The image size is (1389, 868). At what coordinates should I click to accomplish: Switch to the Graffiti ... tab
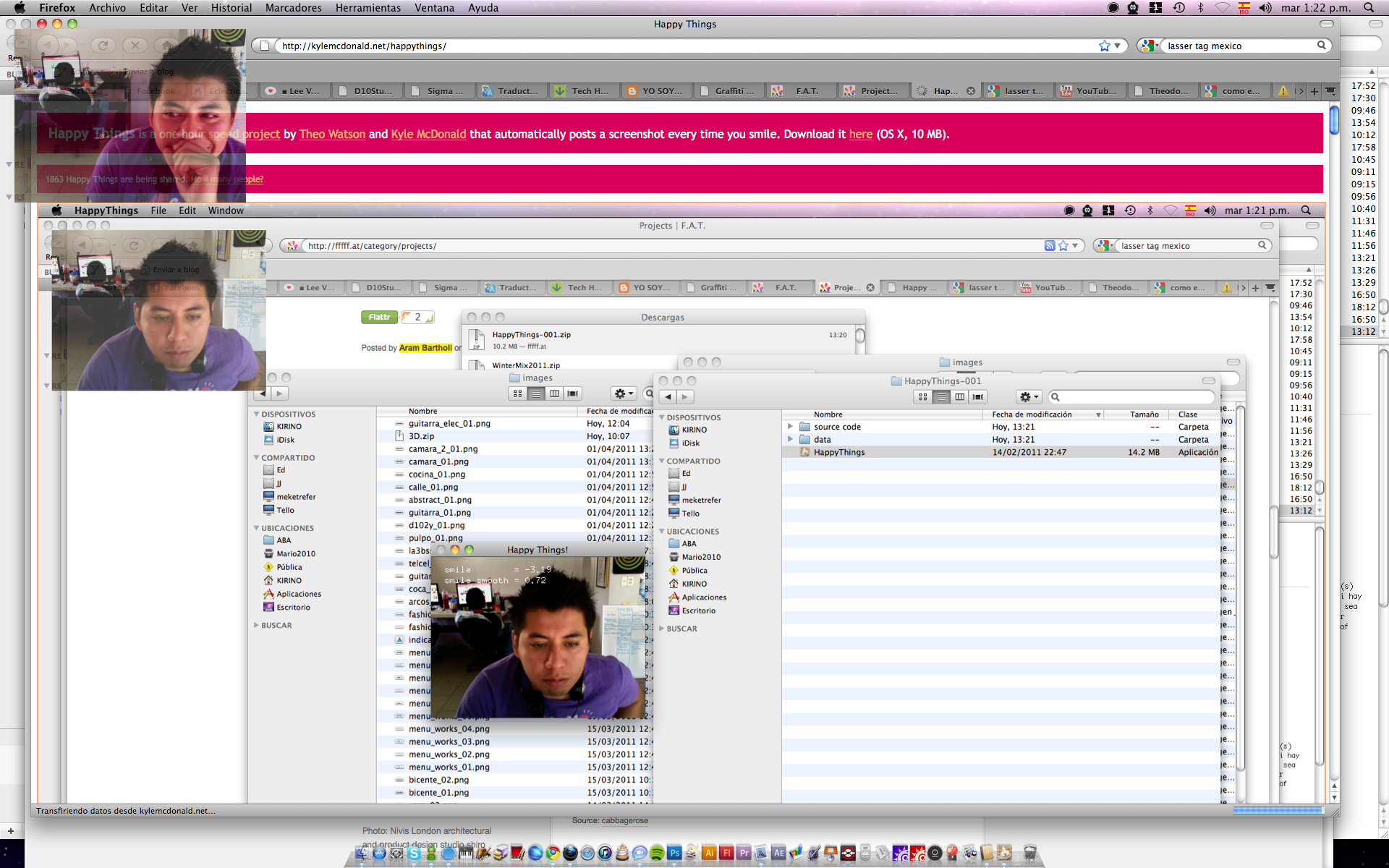tap(728, 91)
